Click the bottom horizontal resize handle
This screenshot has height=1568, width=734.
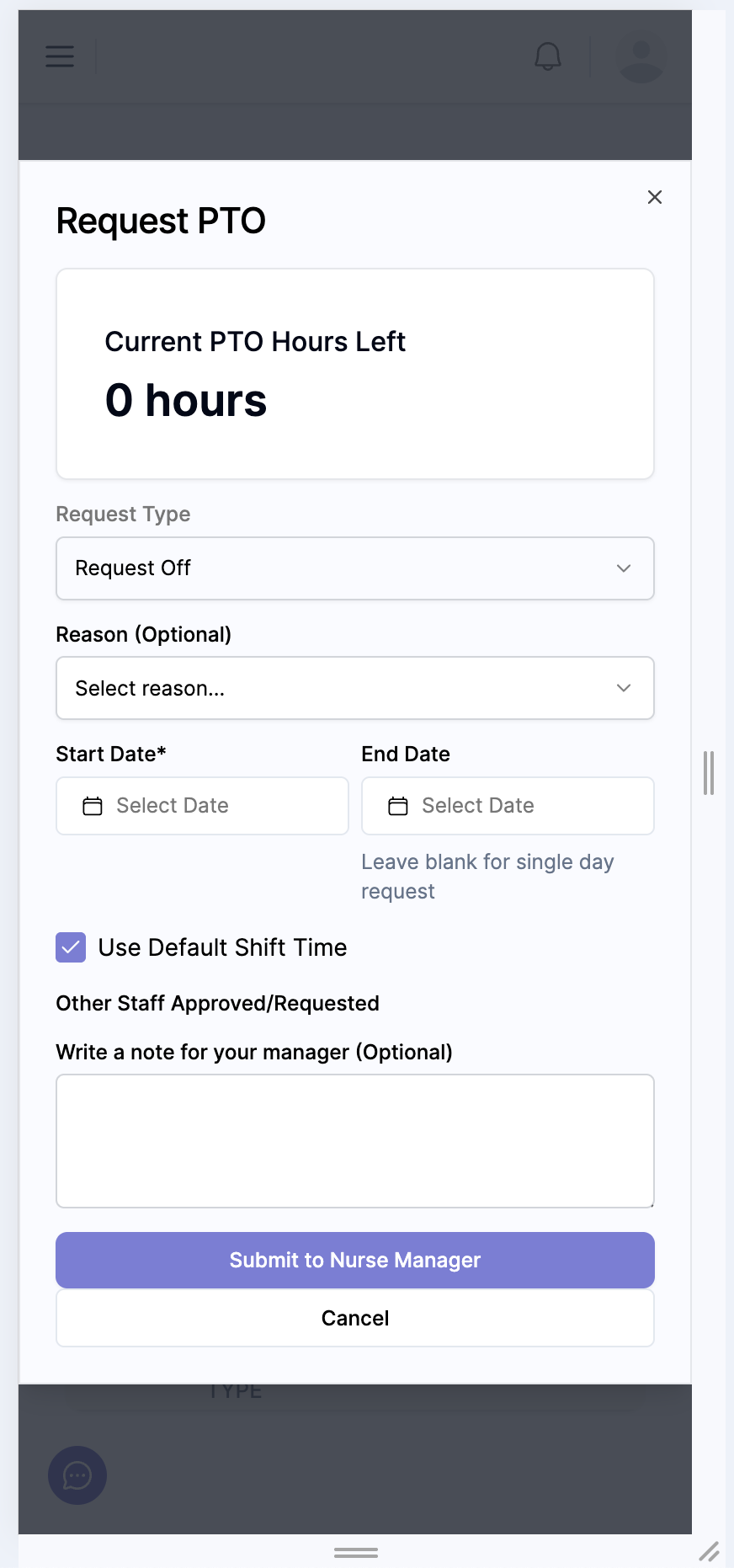(x=356, y=1552)
